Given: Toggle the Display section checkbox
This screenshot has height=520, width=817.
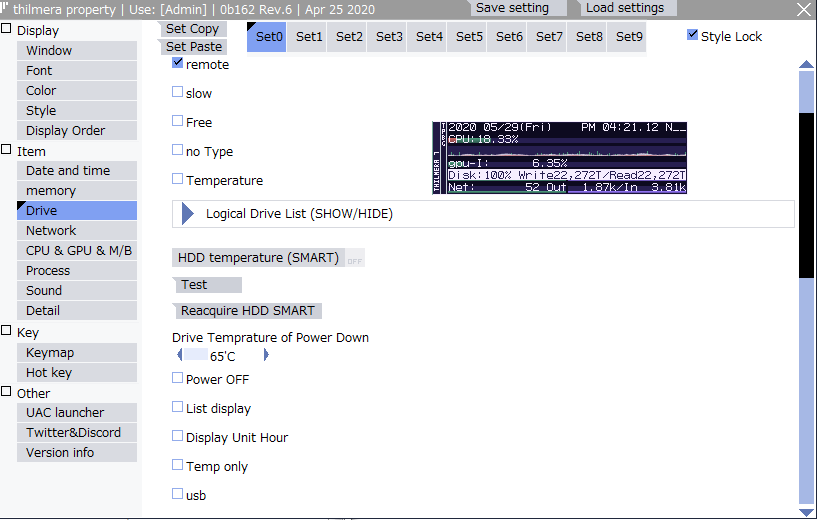Looking at the screenshot, I should click(x=6, y=28).
